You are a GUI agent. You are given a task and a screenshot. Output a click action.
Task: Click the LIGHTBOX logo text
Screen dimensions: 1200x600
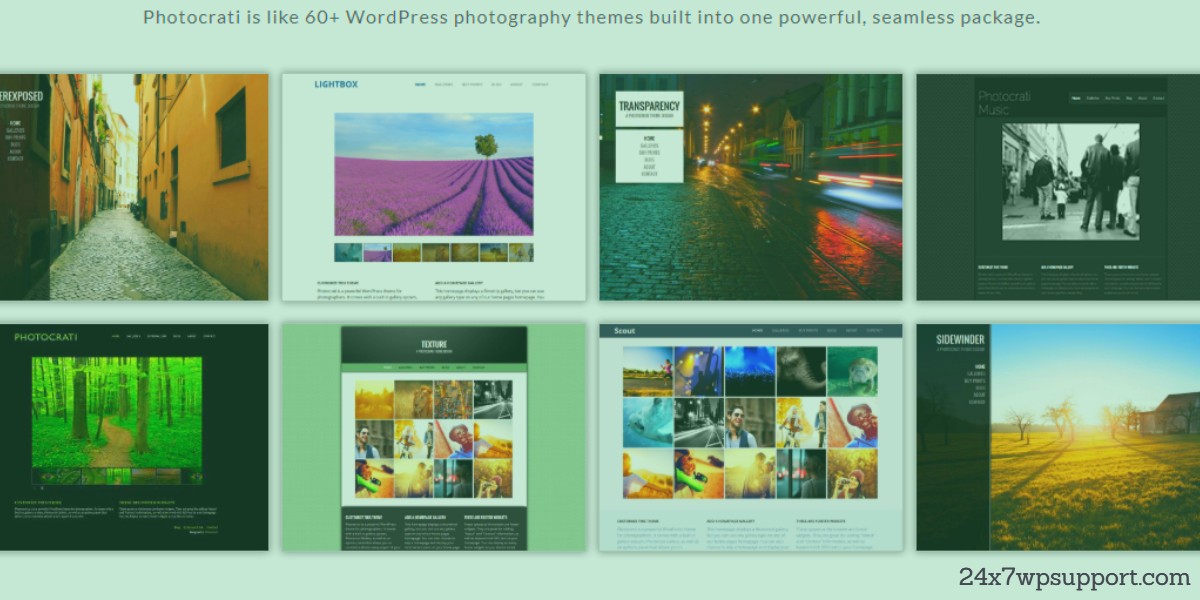point(335,85)
